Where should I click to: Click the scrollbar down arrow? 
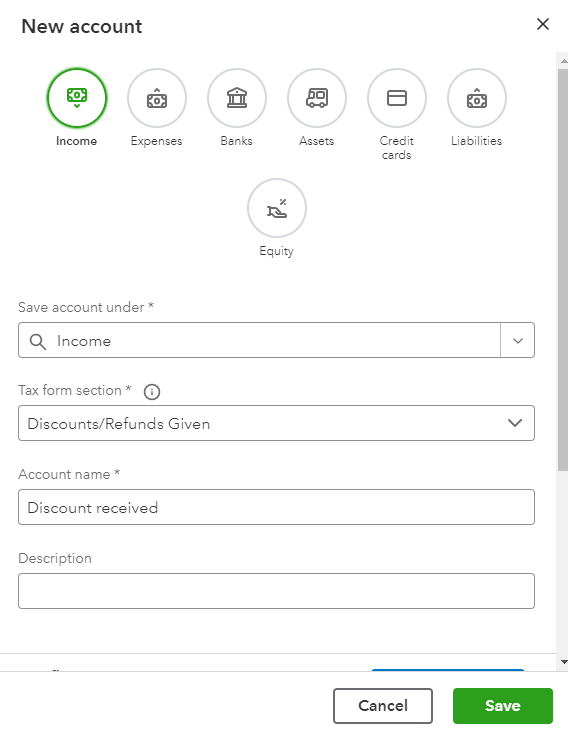(563, 662)
